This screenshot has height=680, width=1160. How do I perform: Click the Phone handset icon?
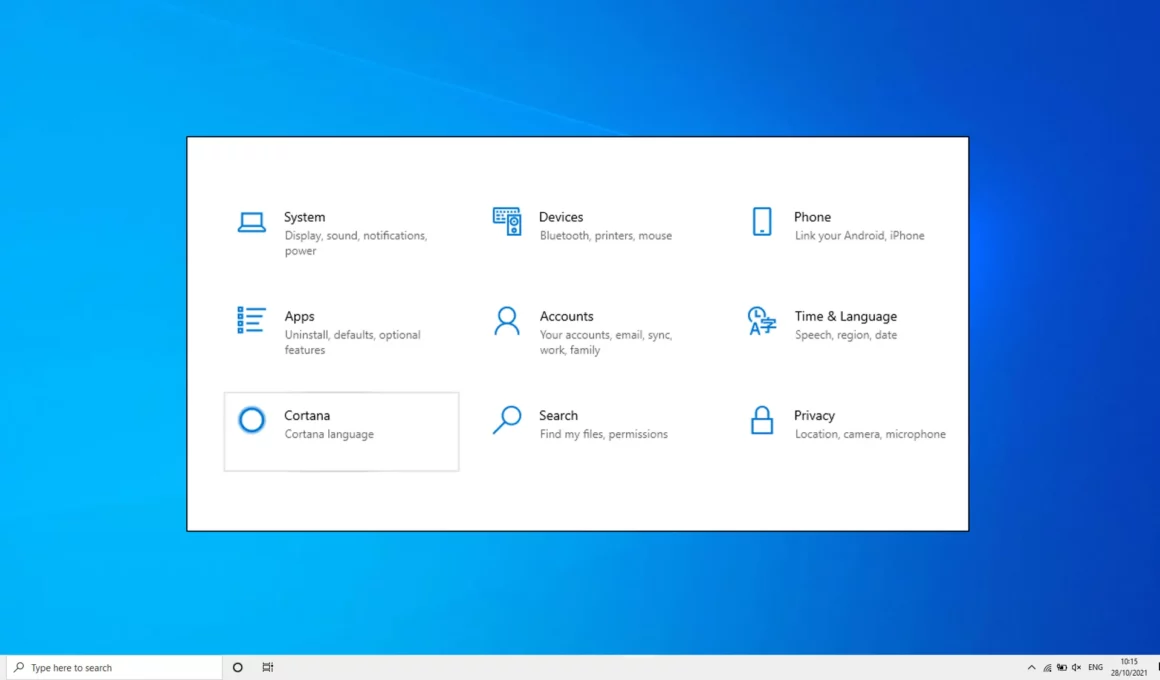(x=762, y=221)
